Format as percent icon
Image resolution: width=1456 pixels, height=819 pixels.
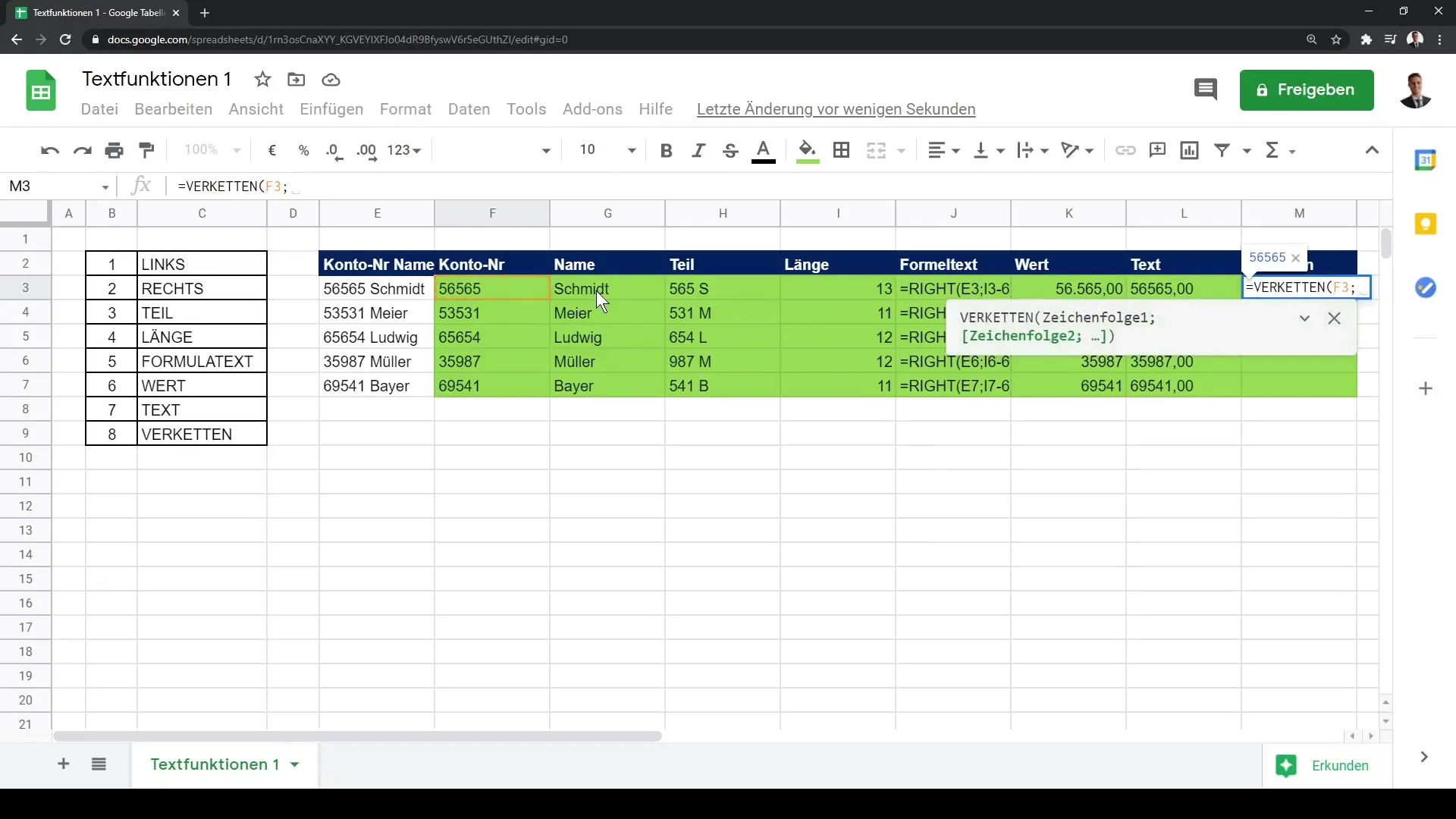click(304, 150)
